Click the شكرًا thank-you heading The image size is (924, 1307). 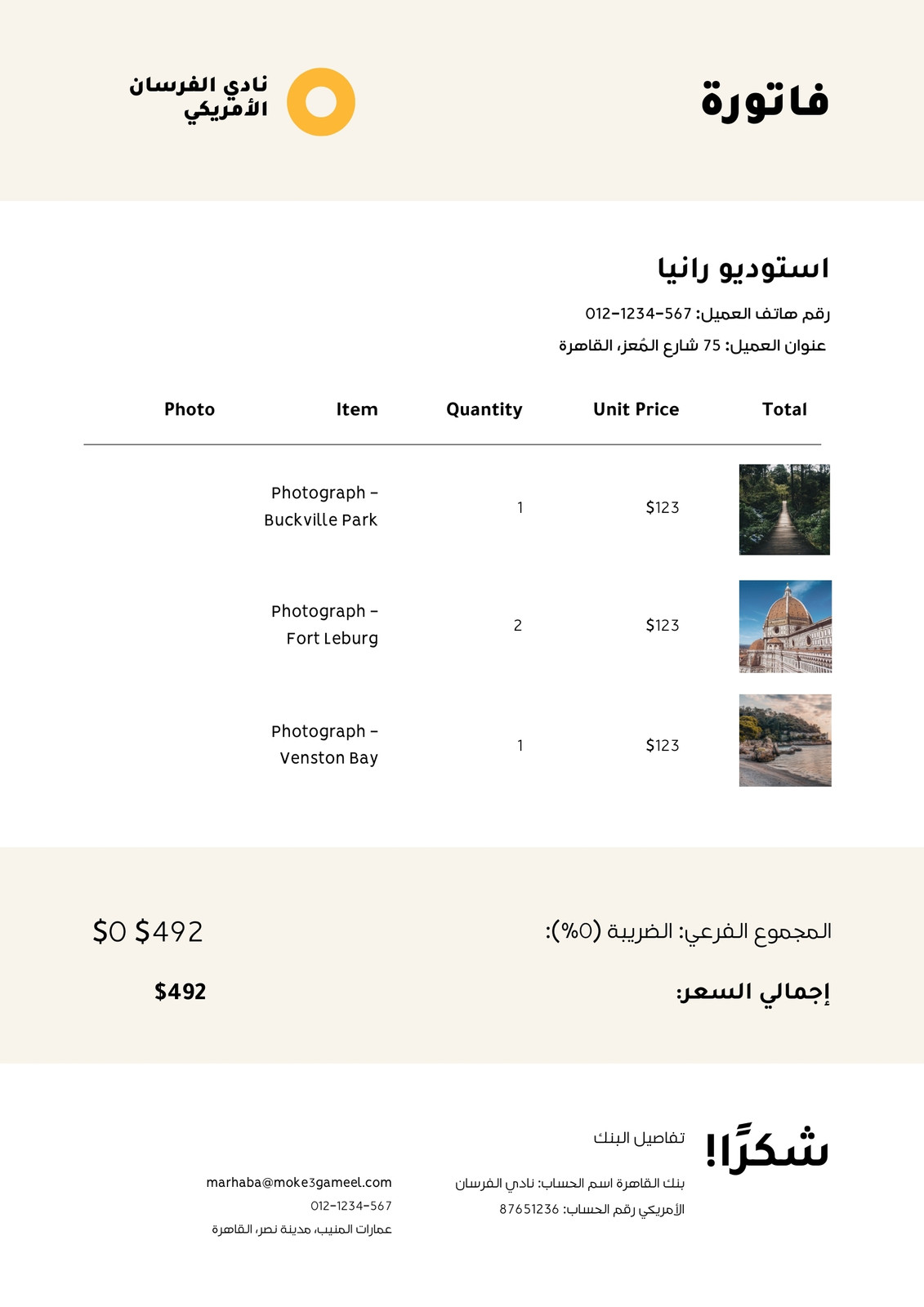[x=767, y=1148]
